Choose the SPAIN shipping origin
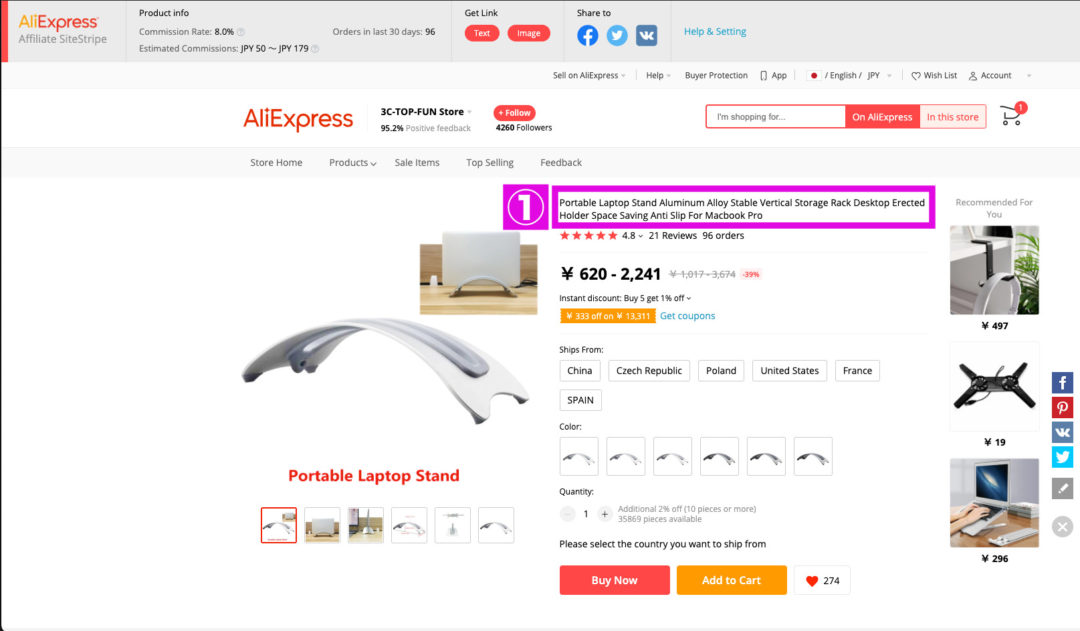 coord(580,400)
